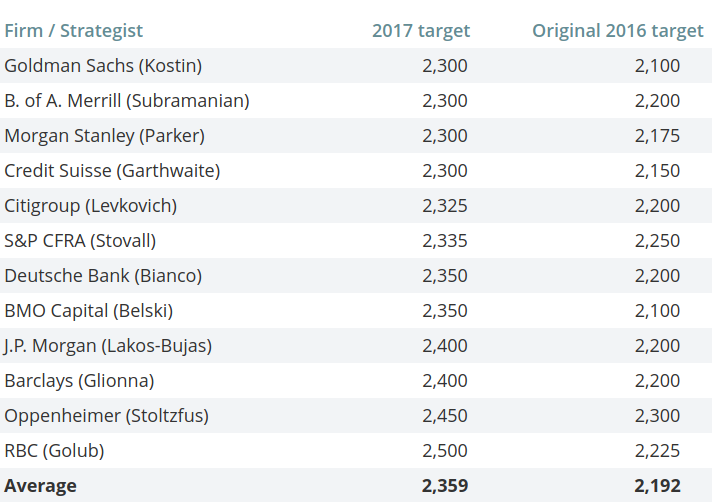Click the RBC (Golub) cell
The width and height of the screenshot is (712, 502).
(54, 451)
